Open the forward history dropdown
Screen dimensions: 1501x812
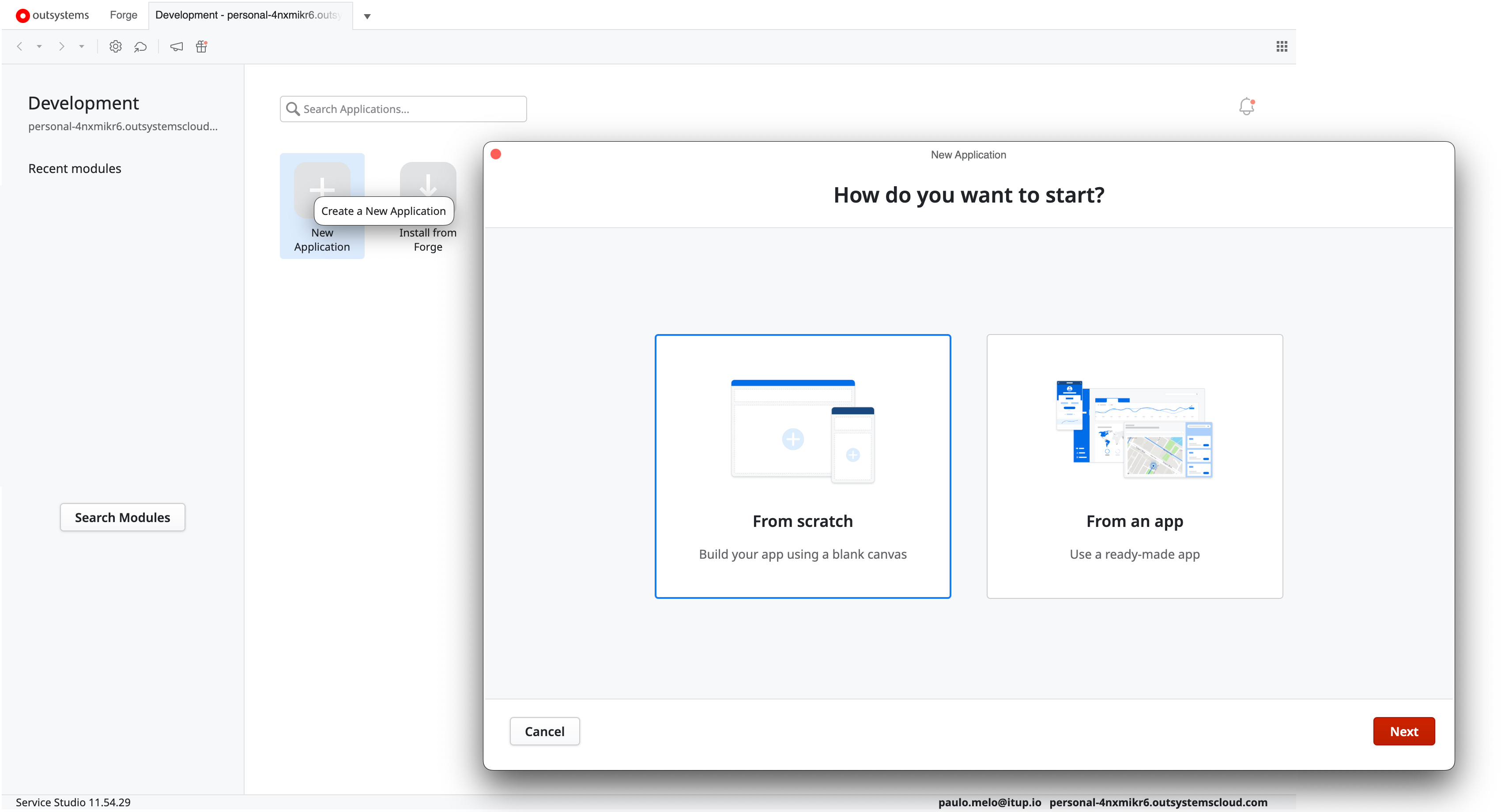pyautogui.click(x=82, y=47)
